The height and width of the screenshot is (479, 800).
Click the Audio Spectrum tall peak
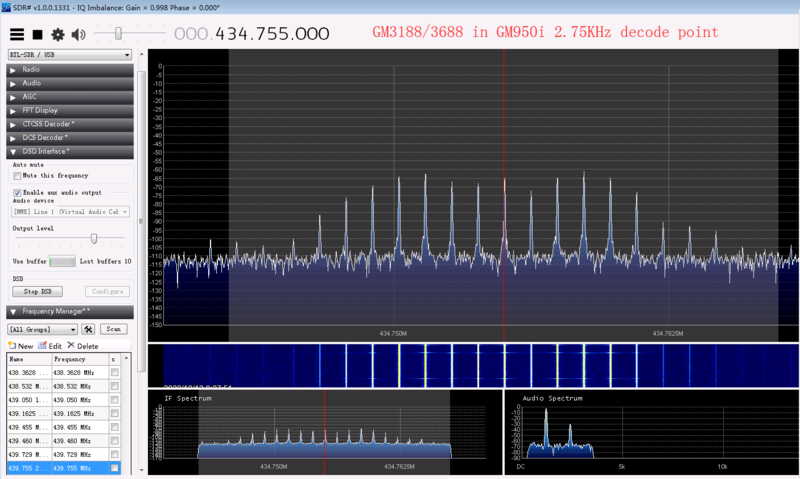click(x=546, y=426)
